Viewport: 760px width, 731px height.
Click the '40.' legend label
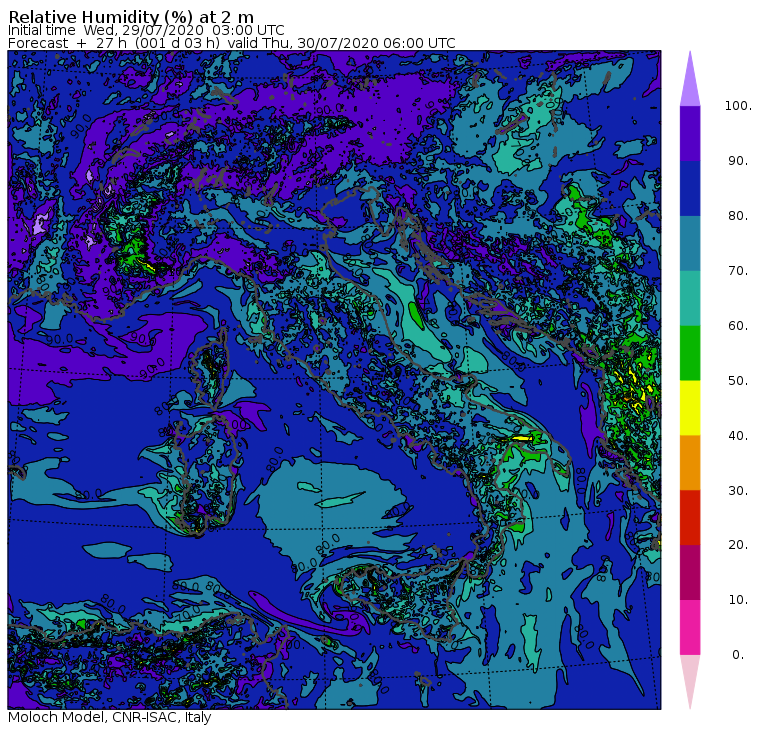[x=738, y=435]
